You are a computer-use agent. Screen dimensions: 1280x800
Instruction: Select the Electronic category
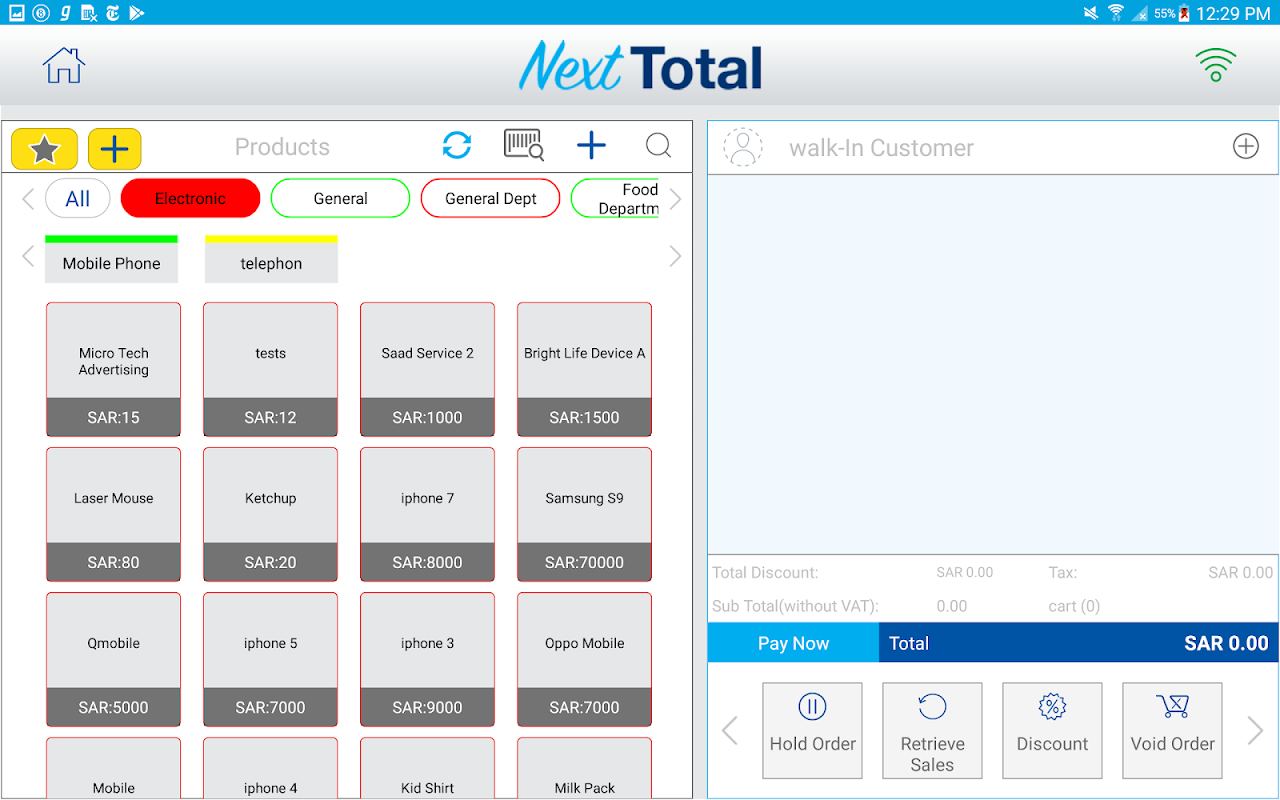click(190, 198)
